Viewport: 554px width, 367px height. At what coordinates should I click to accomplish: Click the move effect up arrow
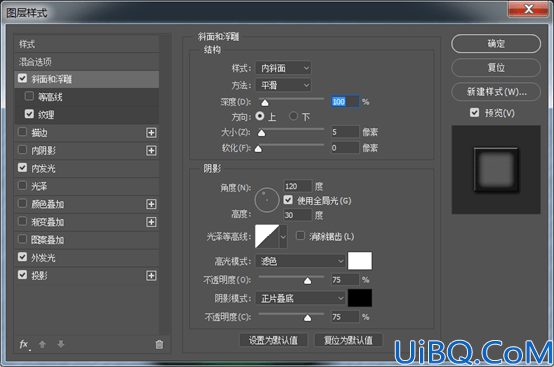click(42, 344)
